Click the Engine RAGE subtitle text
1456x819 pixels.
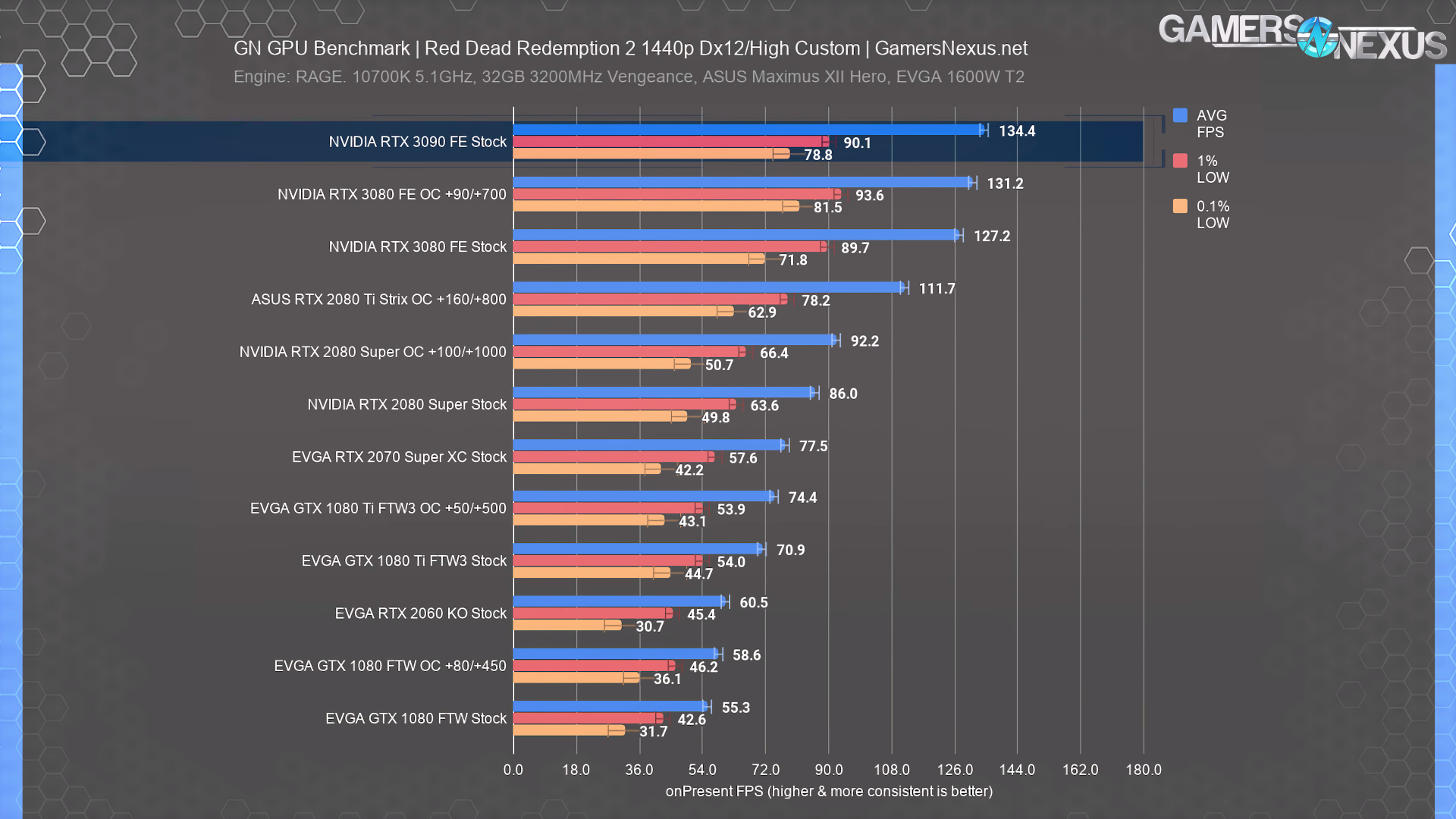coord(629,77)
